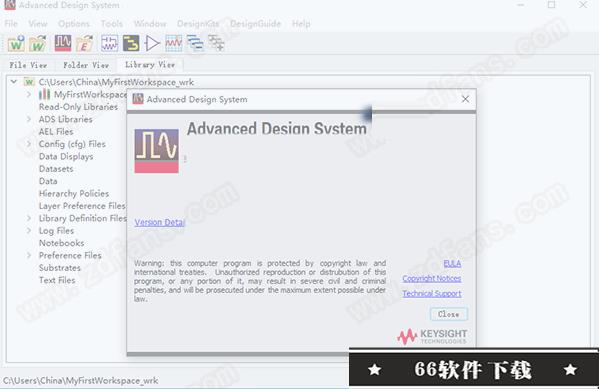The image size is (599, 389).
Task: Open the View menu
Action: (x=38, y=24)
